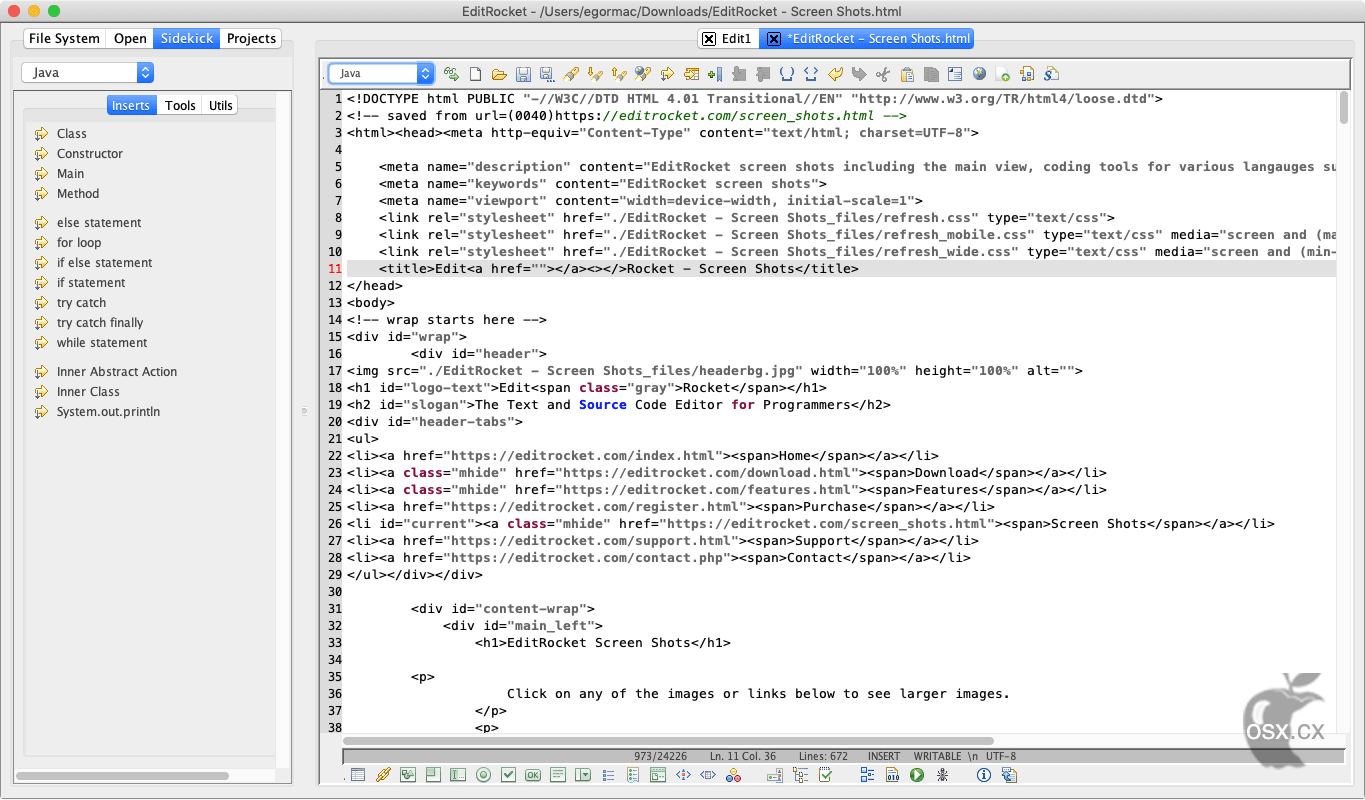Open Find with the flashlight icon
Image resolution: width=1365 pixels, height=800 pixels.
click(571, 74)
